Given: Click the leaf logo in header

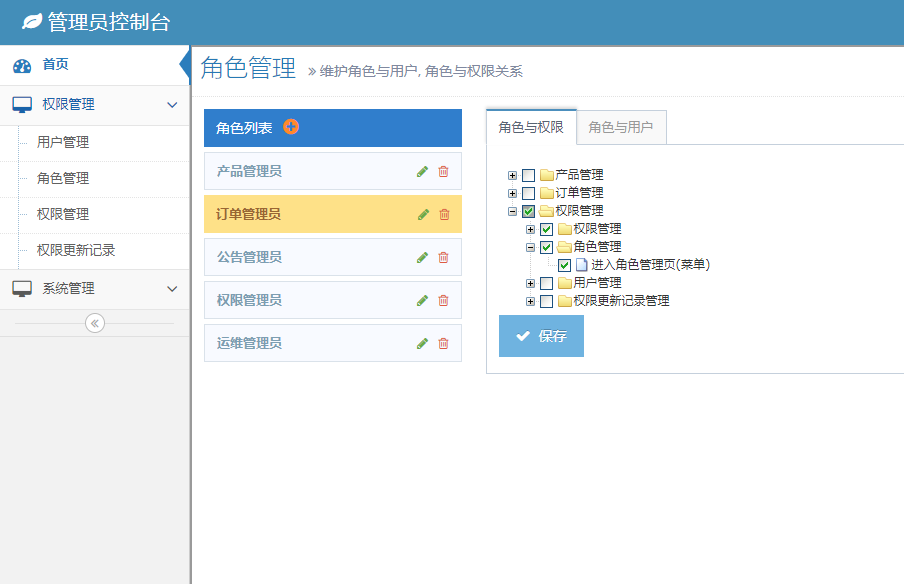Looking at the screenshot, I should click(32, 22).
